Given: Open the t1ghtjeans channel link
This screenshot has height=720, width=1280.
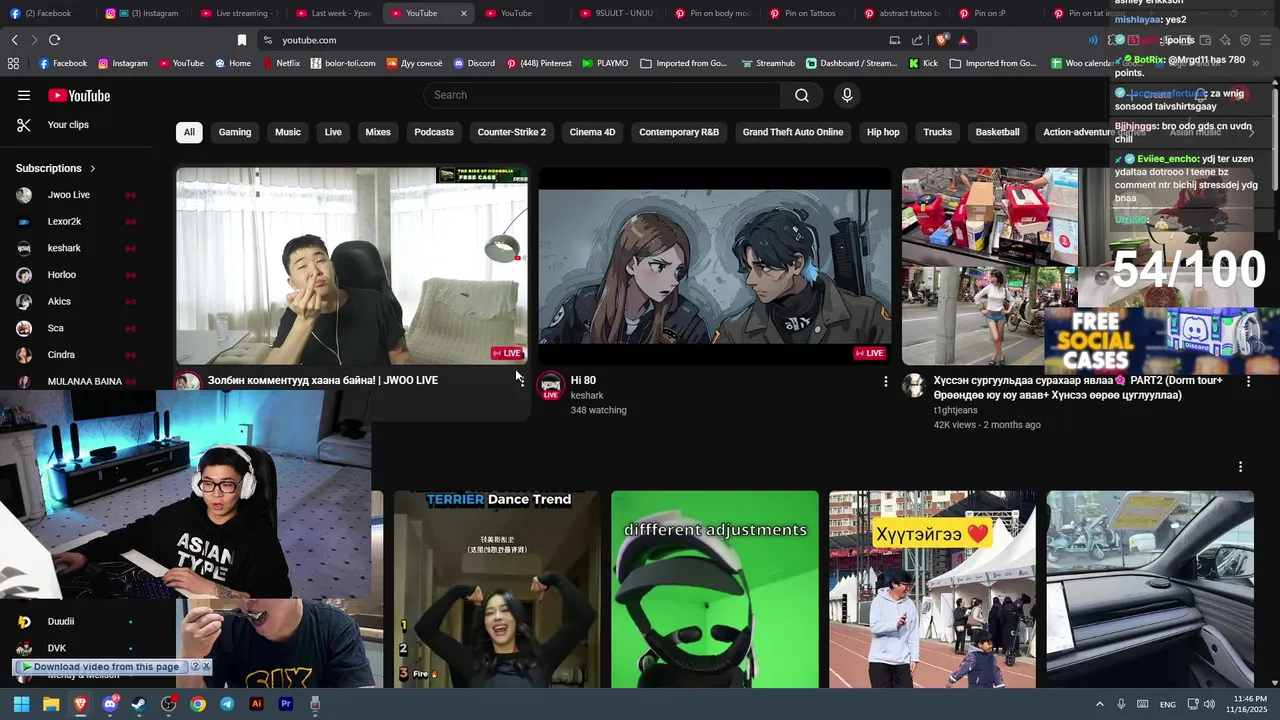Looking at the screenshot, I should coord(955,410).
